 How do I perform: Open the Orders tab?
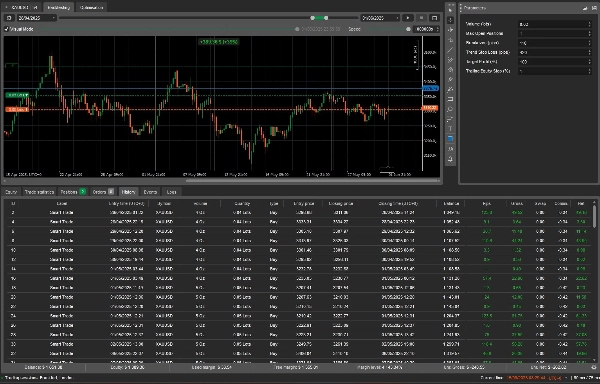[103, 192]
